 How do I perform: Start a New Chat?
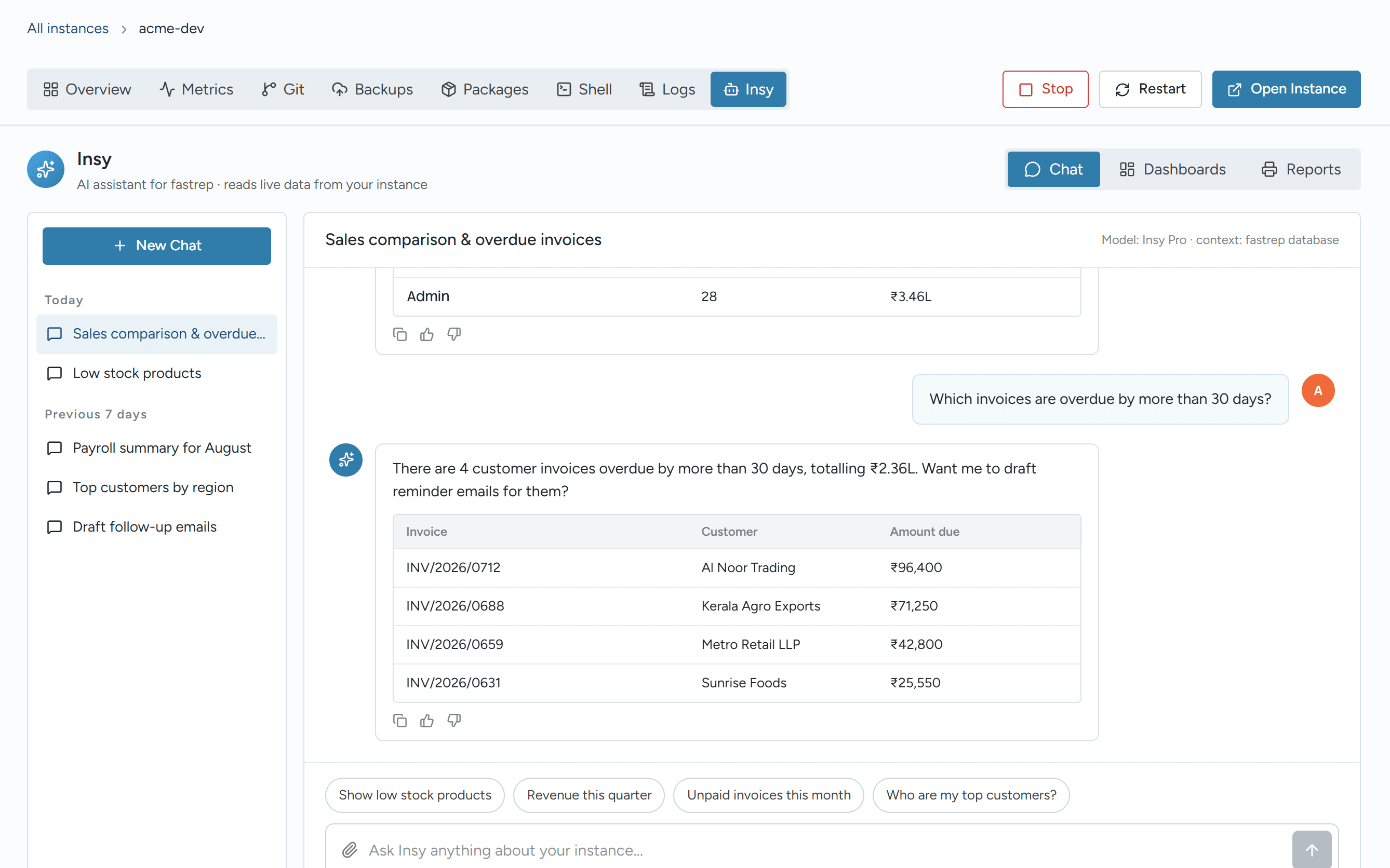[157, 246]
